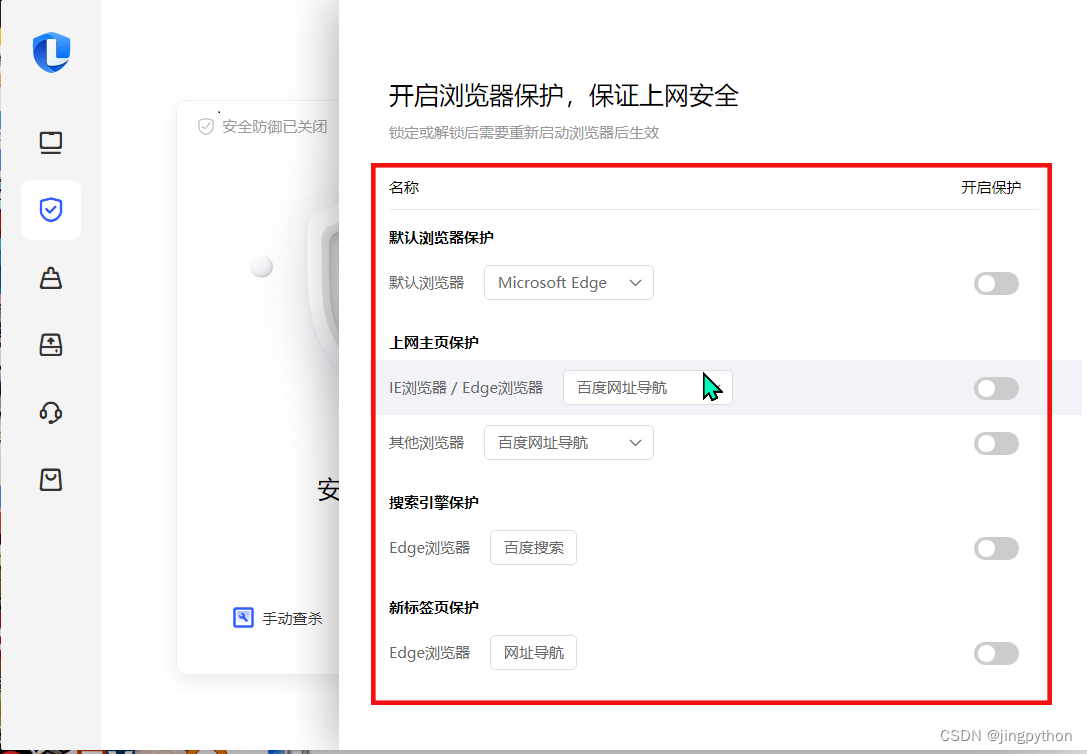
Task: Toggle default browser protection switch
Action: (x=995, y=283)
